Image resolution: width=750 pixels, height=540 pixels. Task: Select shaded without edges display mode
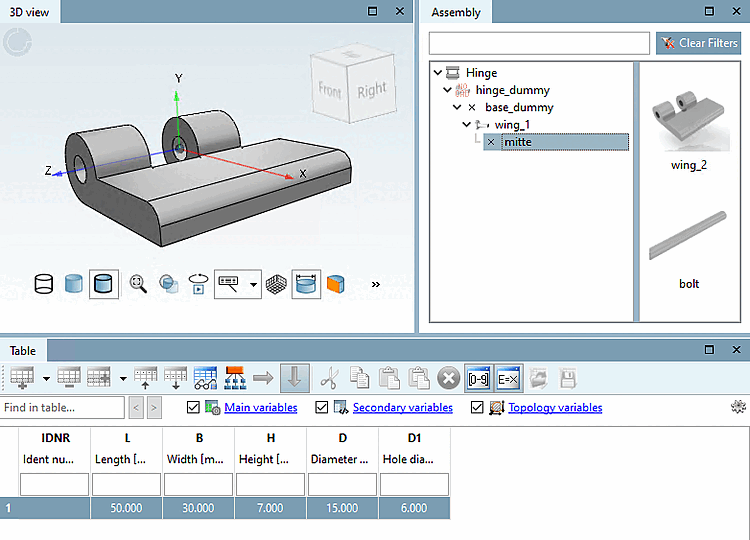click(74, 284)
